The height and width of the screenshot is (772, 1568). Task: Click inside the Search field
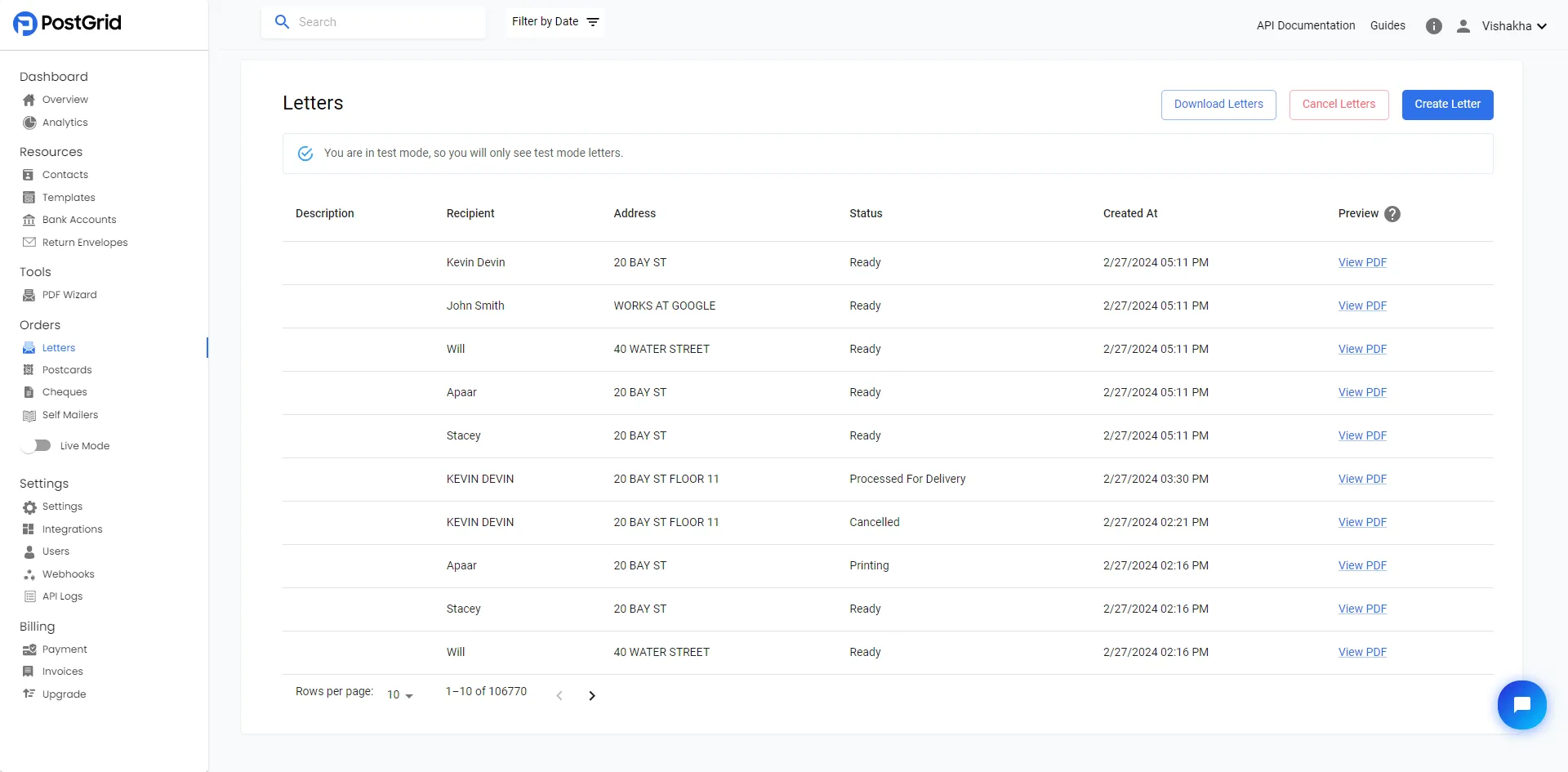click(376, 21)
